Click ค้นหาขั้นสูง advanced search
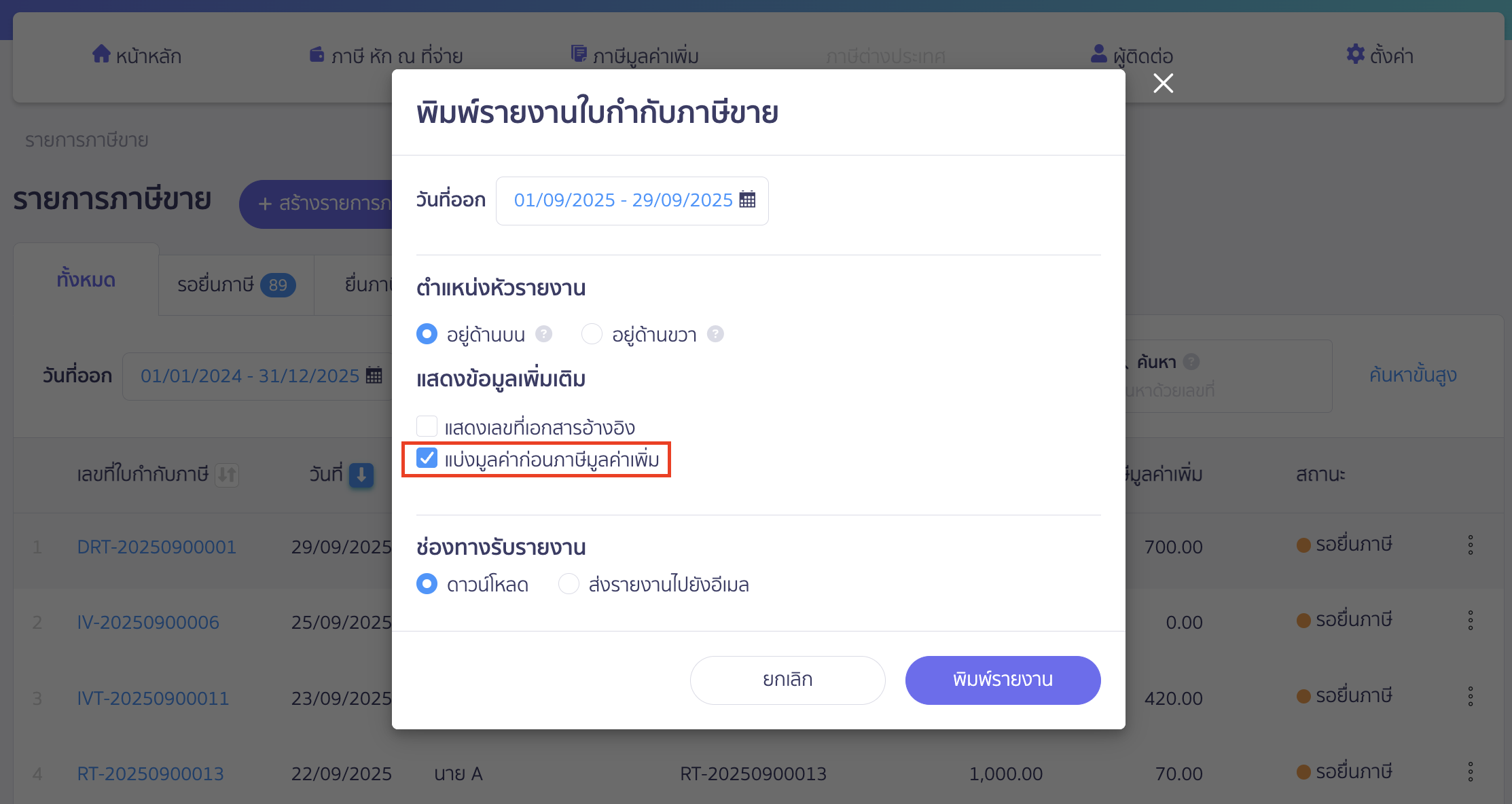The image size is (1512, 804). [1414, 374]
